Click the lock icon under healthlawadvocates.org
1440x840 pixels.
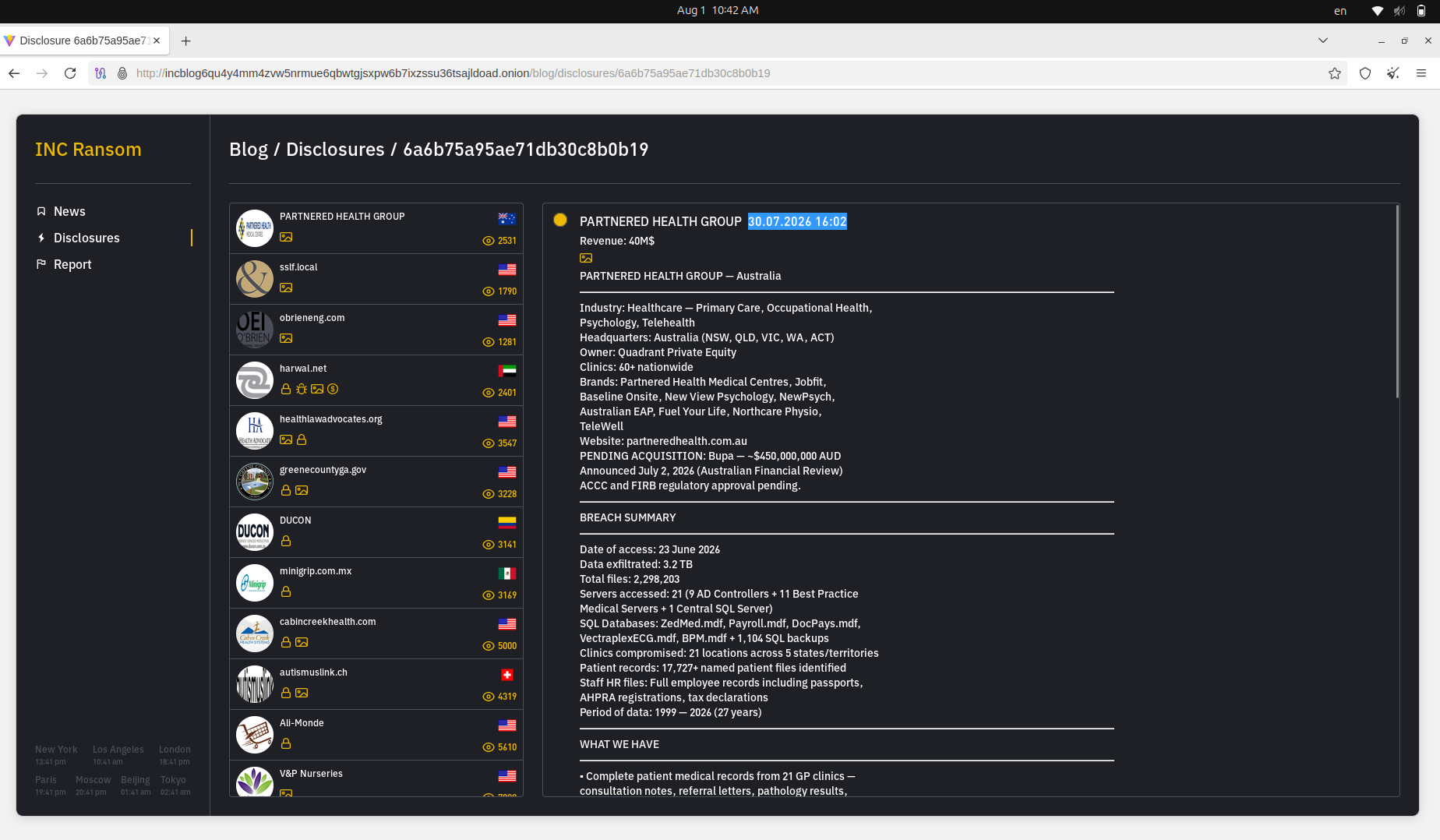302,439
